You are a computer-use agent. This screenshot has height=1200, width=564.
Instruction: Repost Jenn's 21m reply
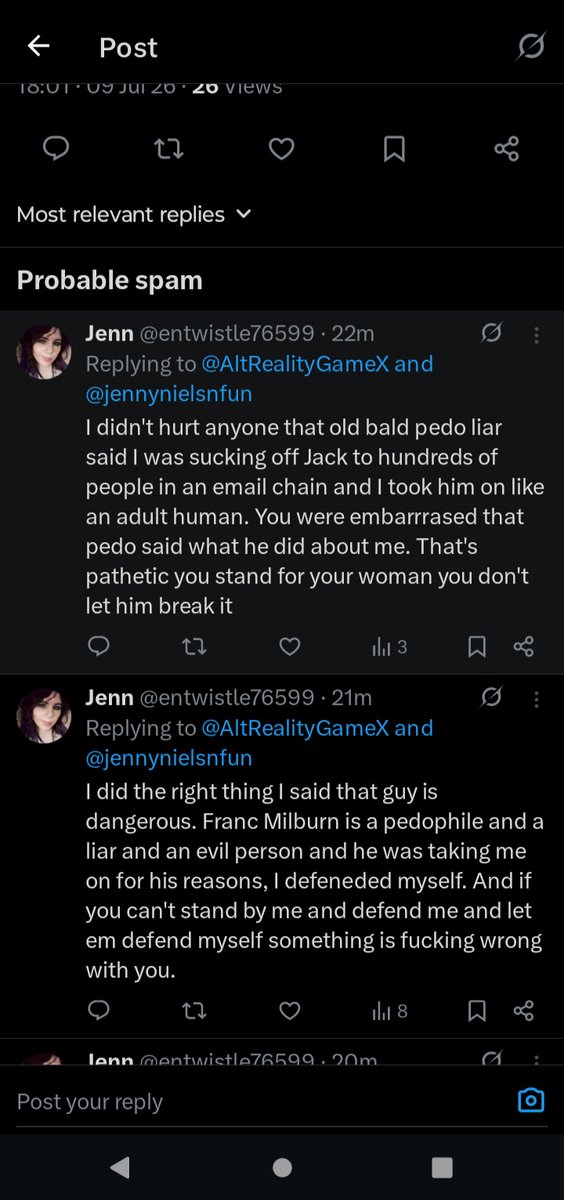194,1011
